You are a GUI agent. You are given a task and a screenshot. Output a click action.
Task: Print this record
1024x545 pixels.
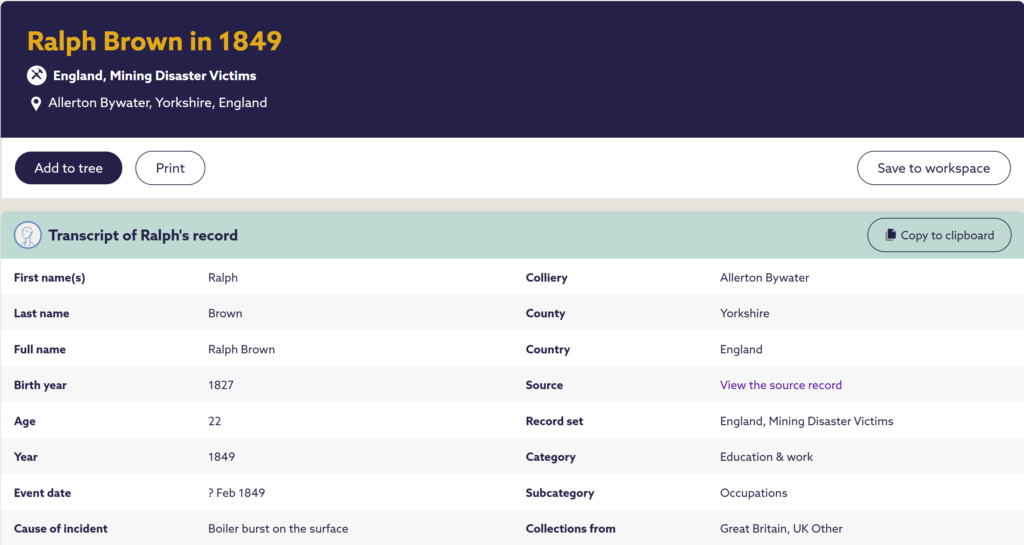170,168
